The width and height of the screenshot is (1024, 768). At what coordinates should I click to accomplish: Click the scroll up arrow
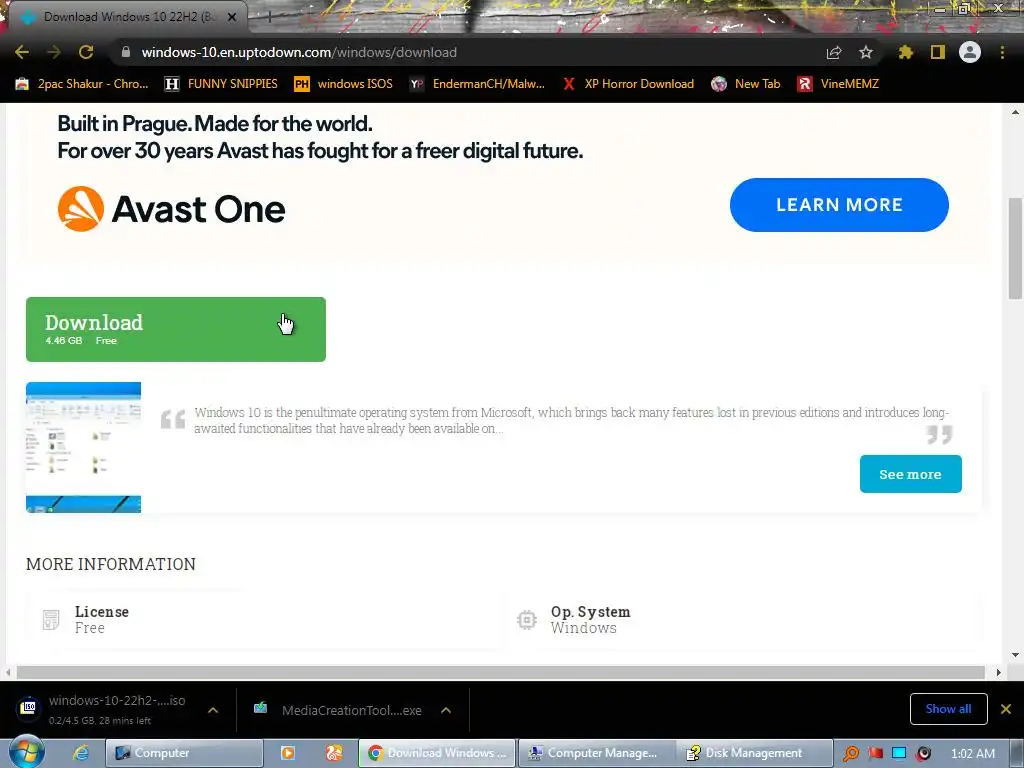tap(1016, 113)
